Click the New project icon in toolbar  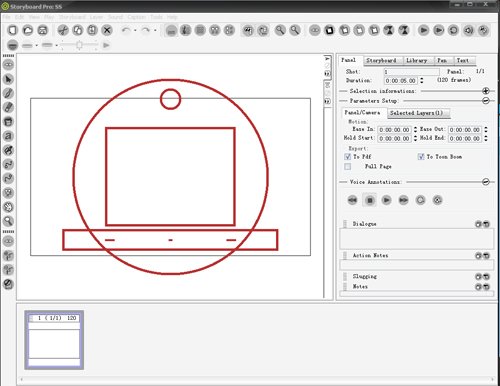click(12, 30)
